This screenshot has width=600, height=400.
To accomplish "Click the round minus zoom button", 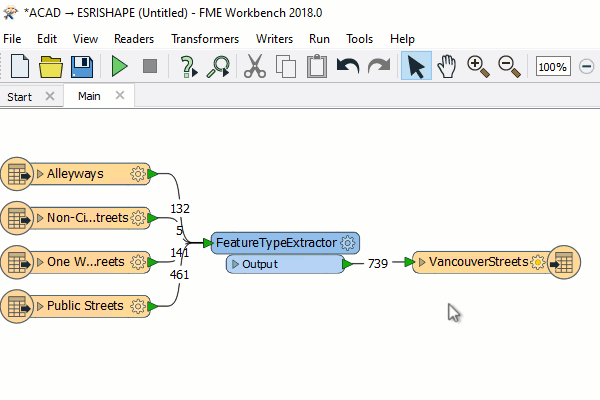I will 586,66.
